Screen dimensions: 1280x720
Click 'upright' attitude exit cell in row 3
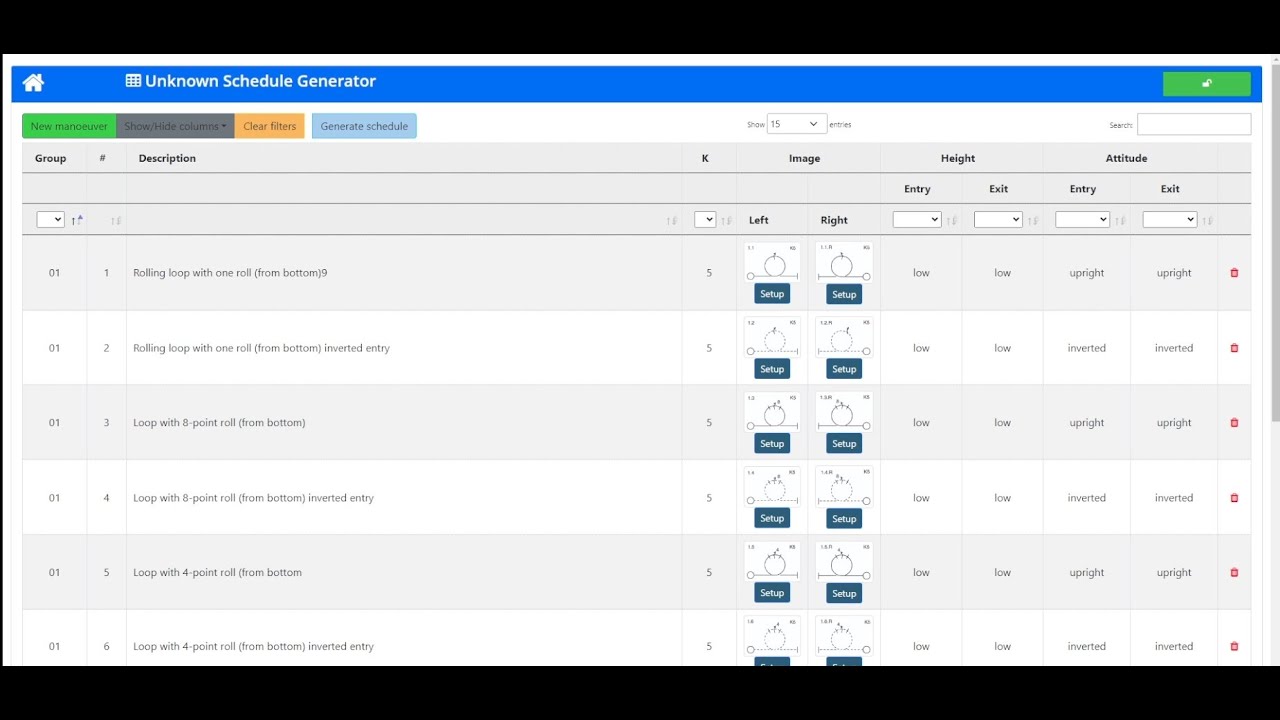coord(1174,423)
